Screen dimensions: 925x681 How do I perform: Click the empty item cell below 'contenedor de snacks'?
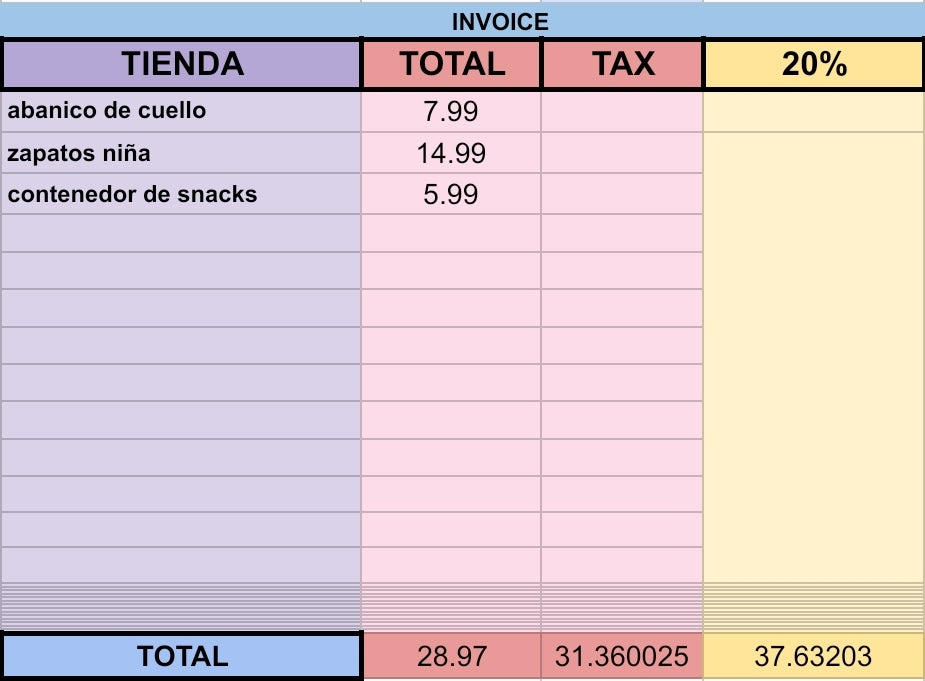pyautogui.click(x=181, y=233)
